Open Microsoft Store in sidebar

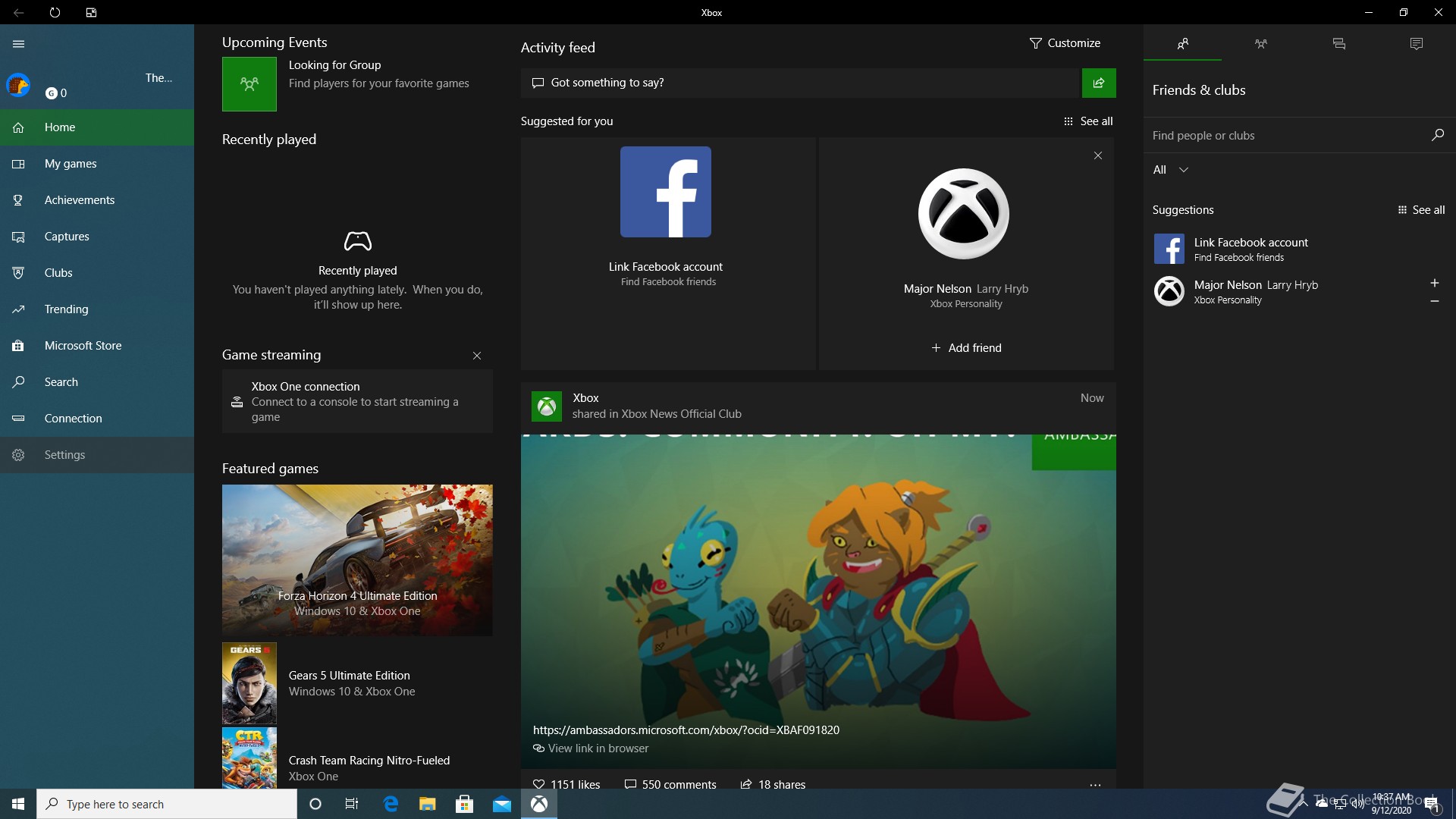click(97, 346)
